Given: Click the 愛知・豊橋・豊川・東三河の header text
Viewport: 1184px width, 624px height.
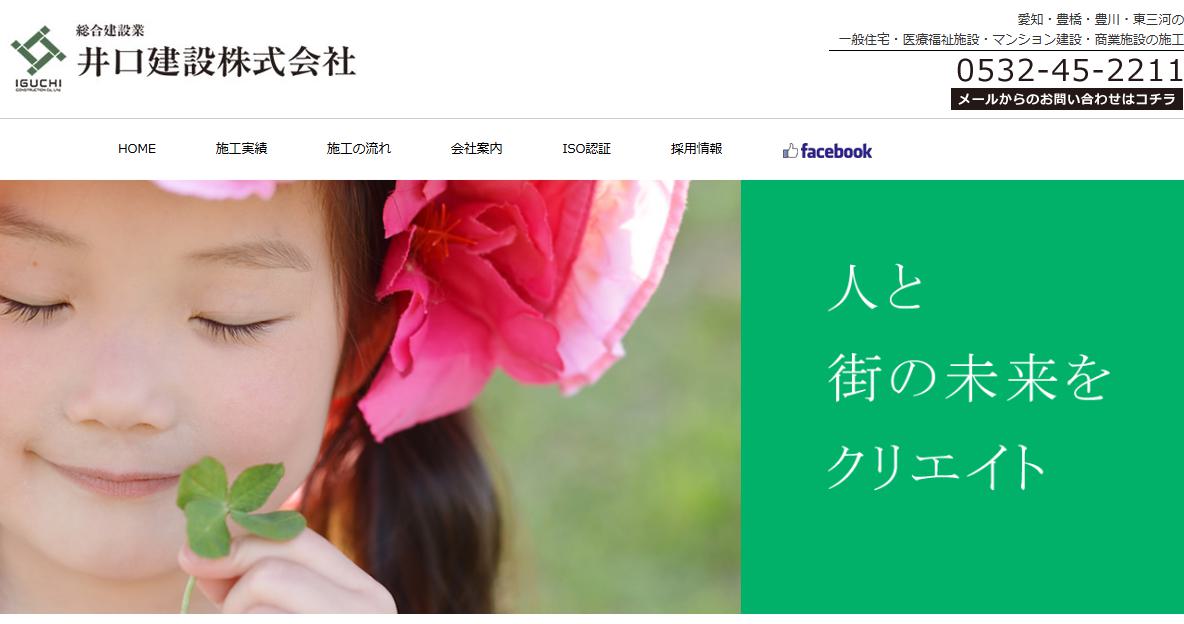Looking at the screenshot, I should point(1100,20).
